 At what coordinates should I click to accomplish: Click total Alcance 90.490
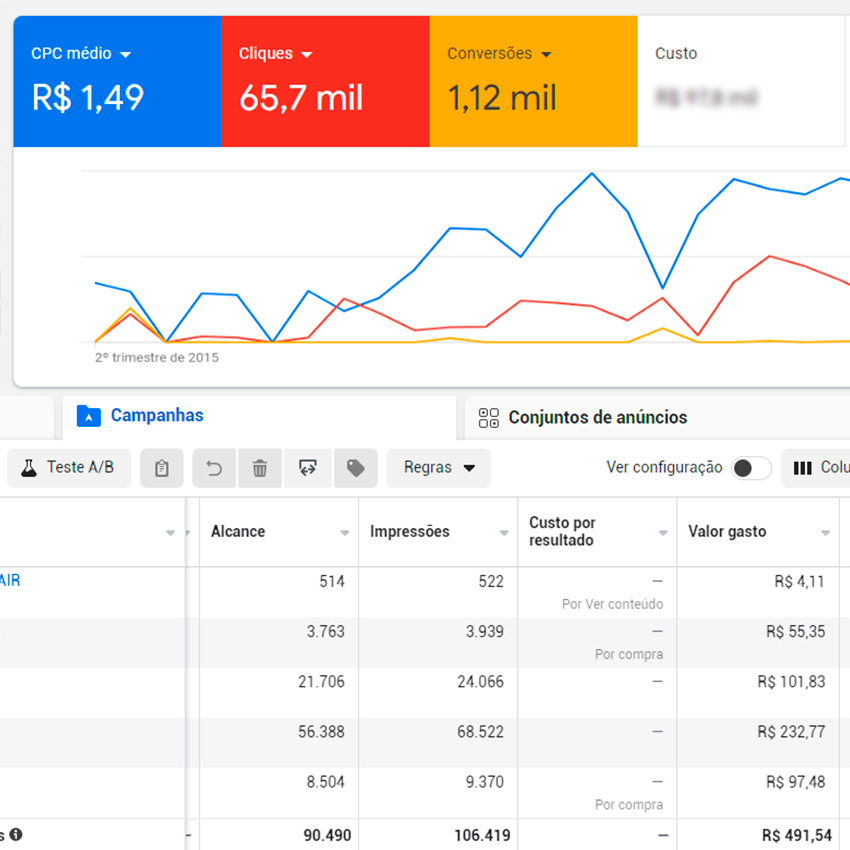327,835
